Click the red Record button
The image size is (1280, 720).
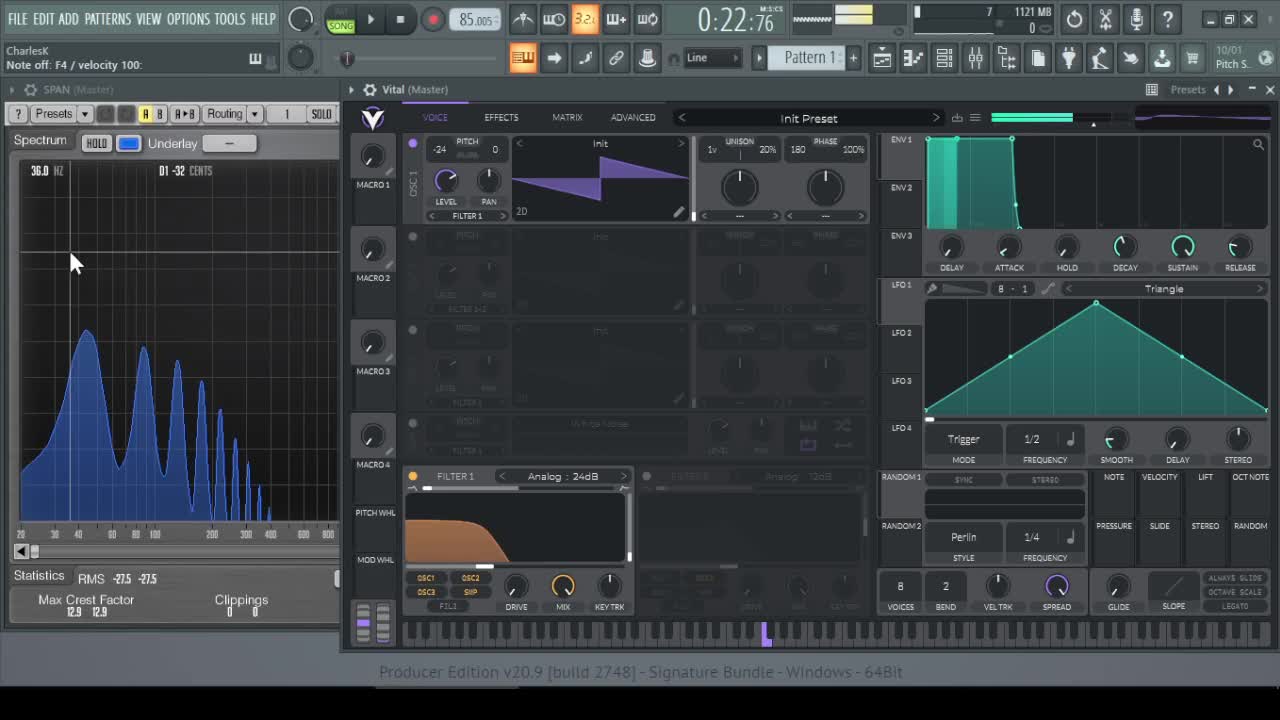[x=433, y=19]
